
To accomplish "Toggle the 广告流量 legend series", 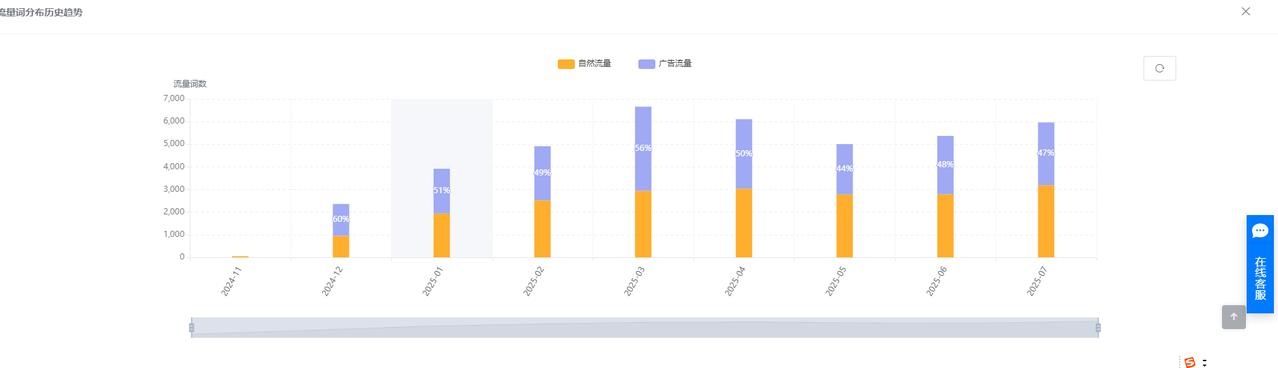I will tap(665, 64).
